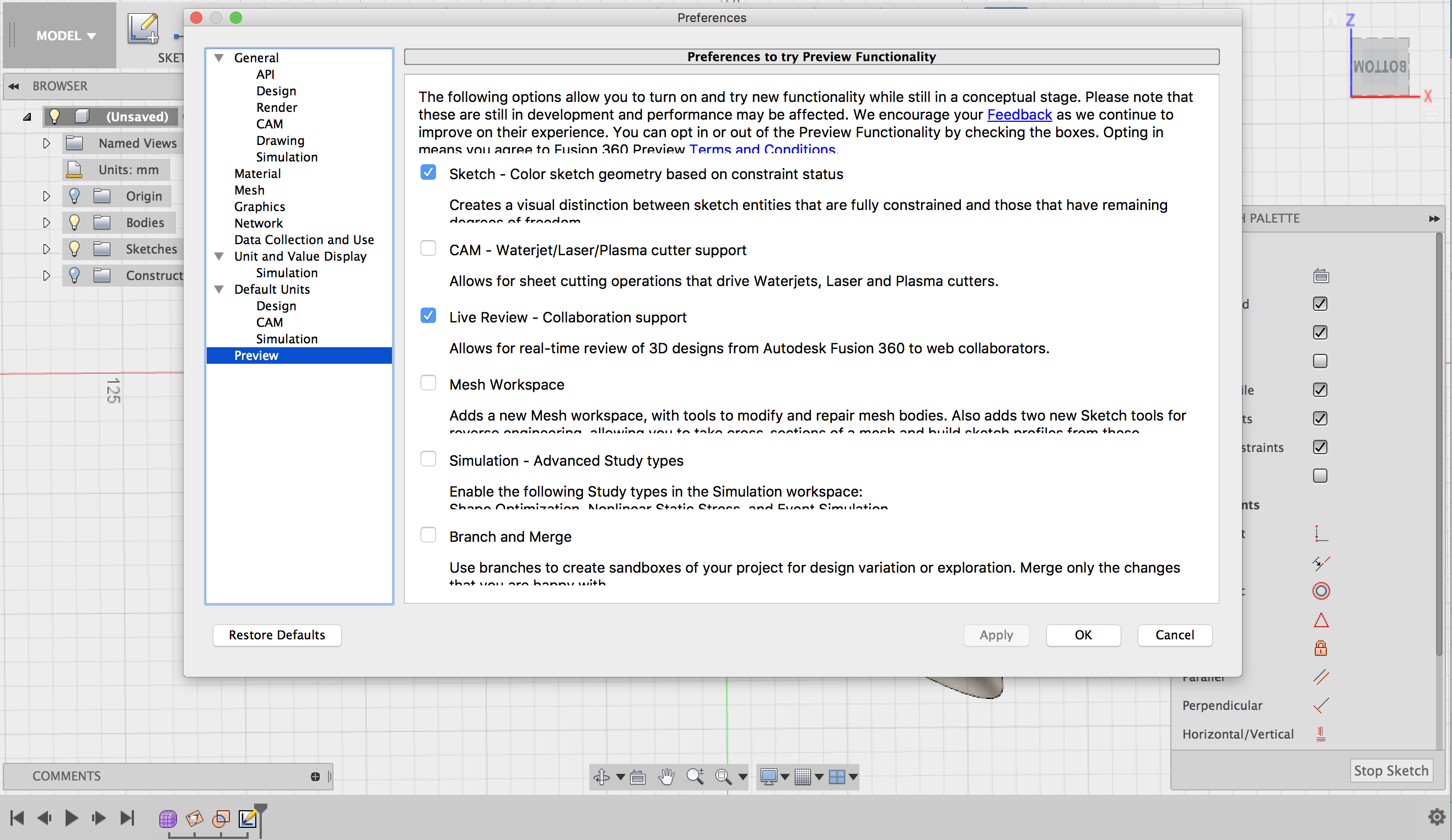Select the Zoom magnifier tool
The image size is (1452, 840).
click(x=696, y=777)
